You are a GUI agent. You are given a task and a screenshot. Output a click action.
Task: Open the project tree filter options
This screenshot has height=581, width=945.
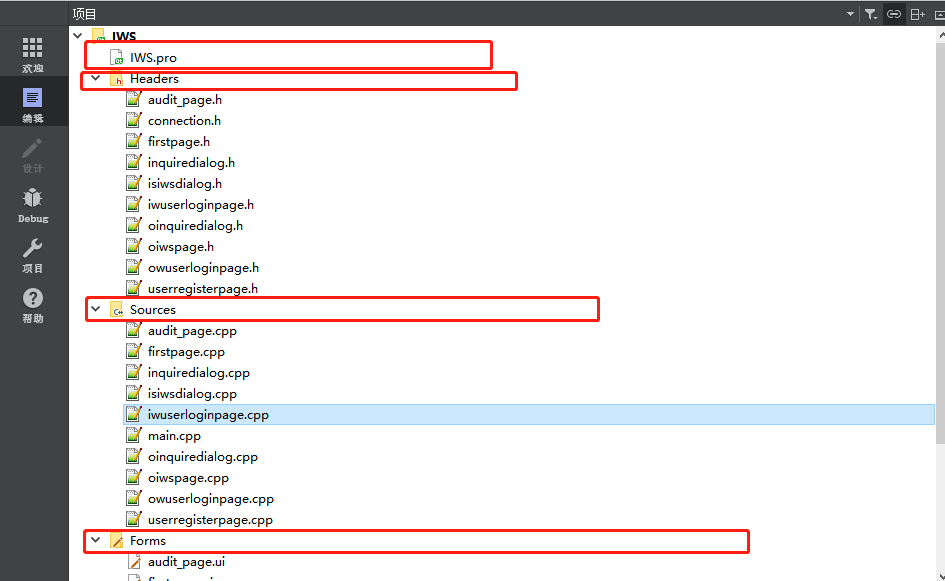coord(873,14)
